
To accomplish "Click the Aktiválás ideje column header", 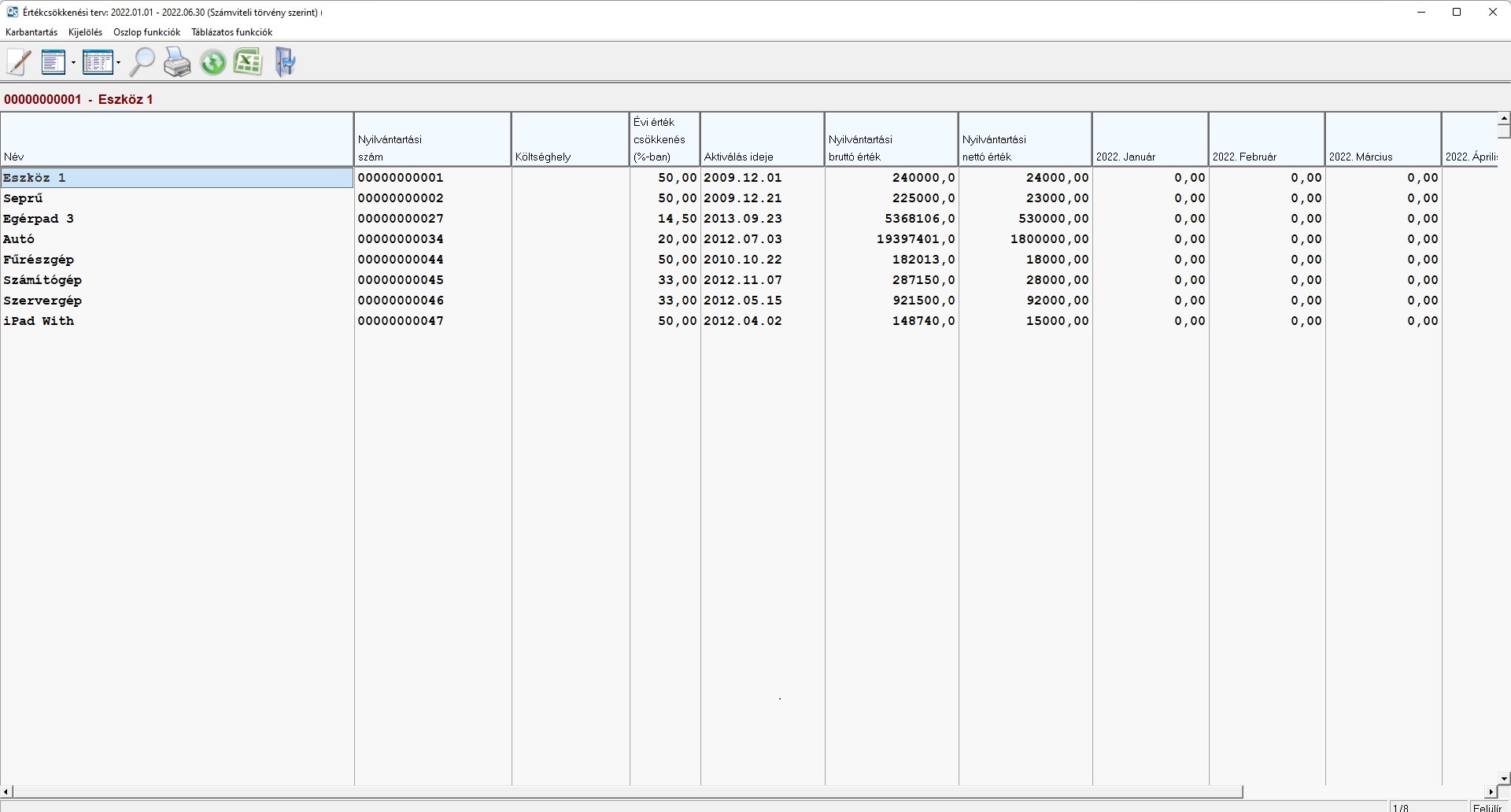I will point(762,139).
